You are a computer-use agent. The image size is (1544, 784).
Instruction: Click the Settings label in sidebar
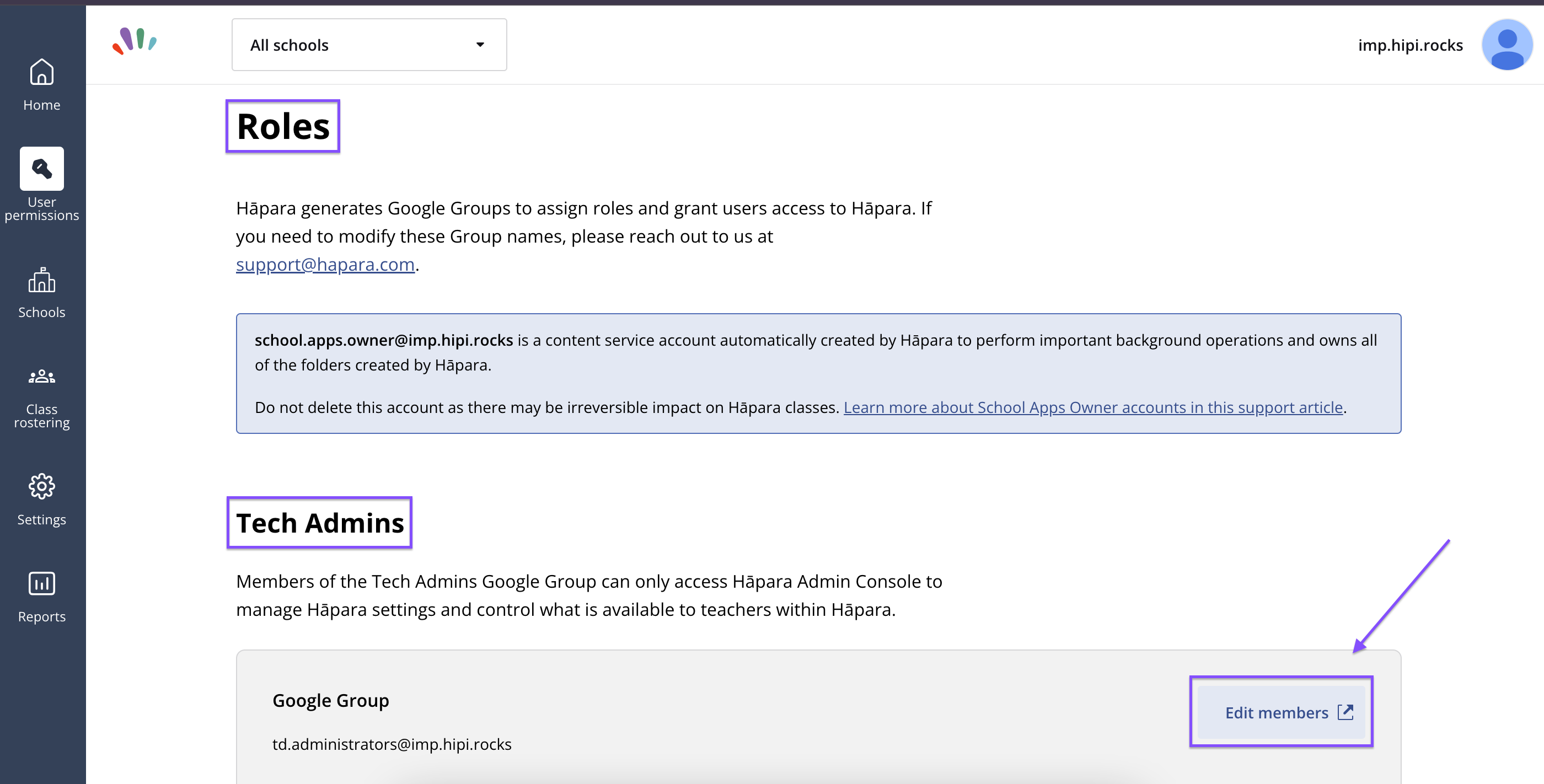pos(41,520)
